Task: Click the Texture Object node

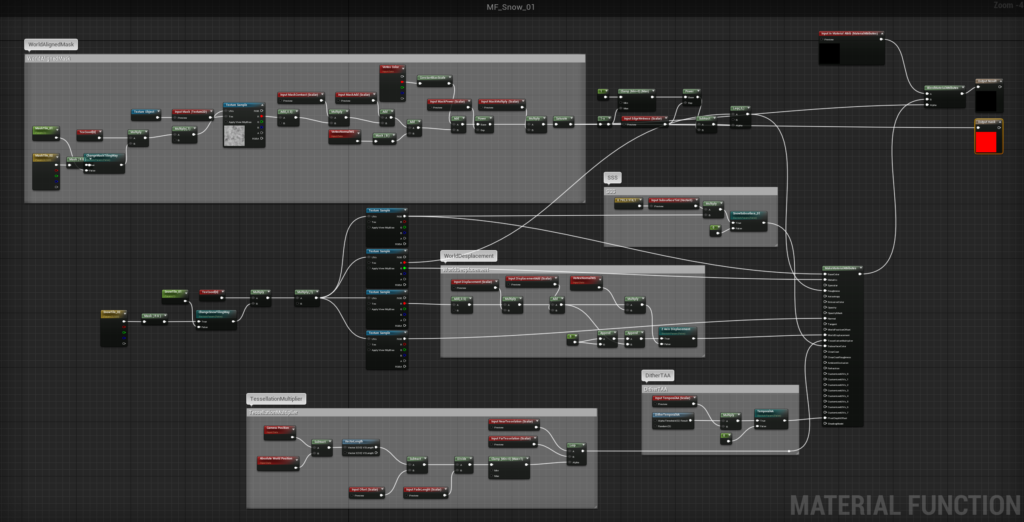Action: pos(146,113)
